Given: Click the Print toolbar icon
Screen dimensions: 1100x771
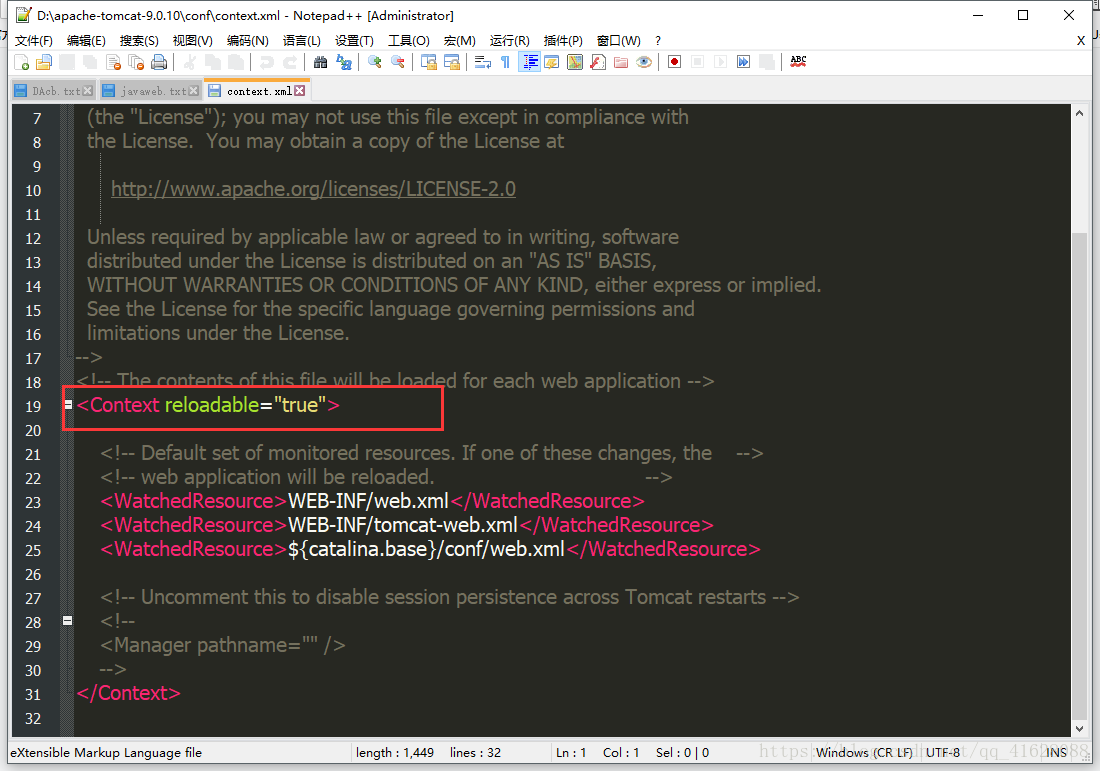Looking at the screenshot, I should [159, 62].
